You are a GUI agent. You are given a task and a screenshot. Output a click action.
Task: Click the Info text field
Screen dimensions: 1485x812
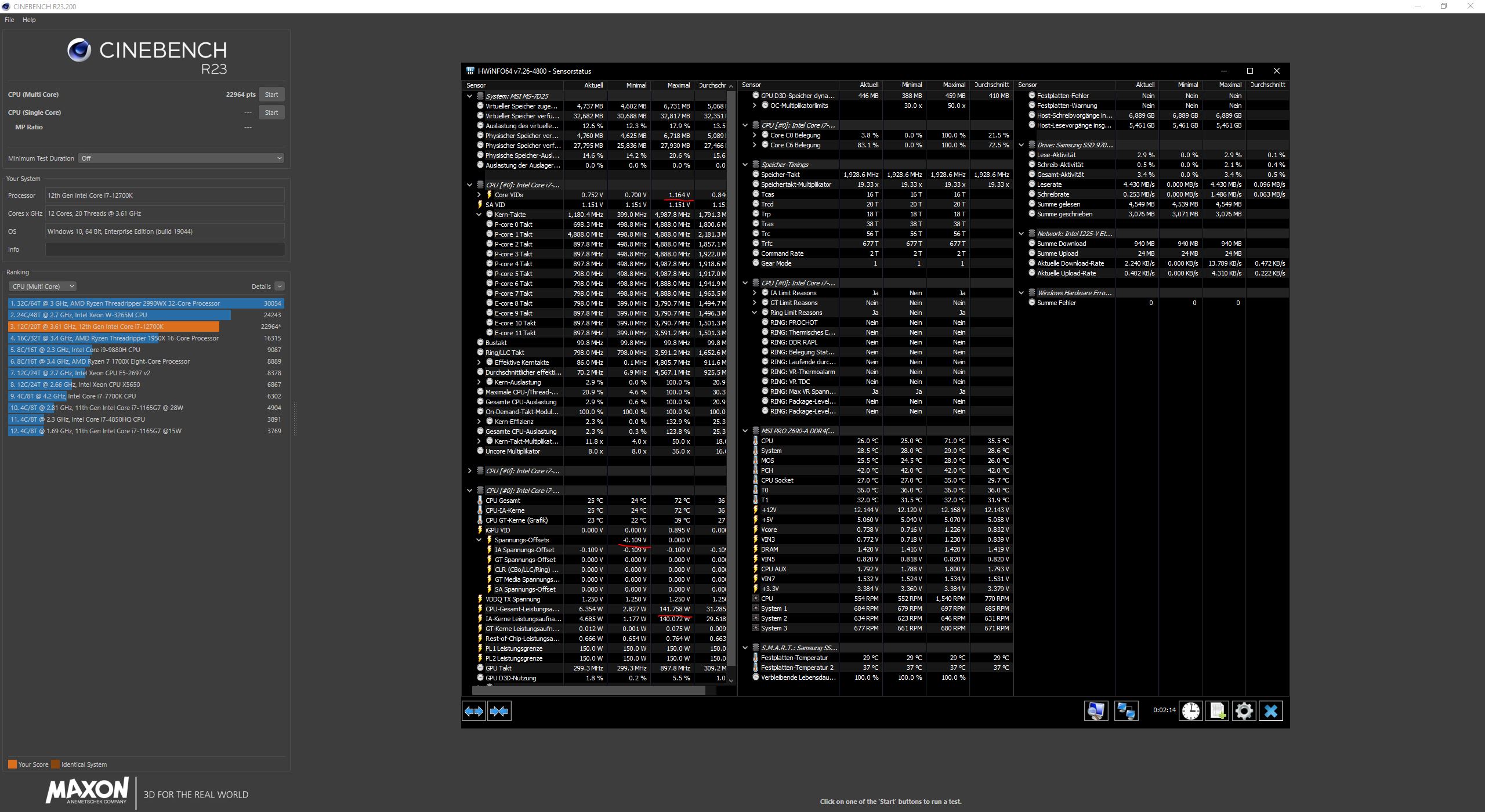point(165,249)
